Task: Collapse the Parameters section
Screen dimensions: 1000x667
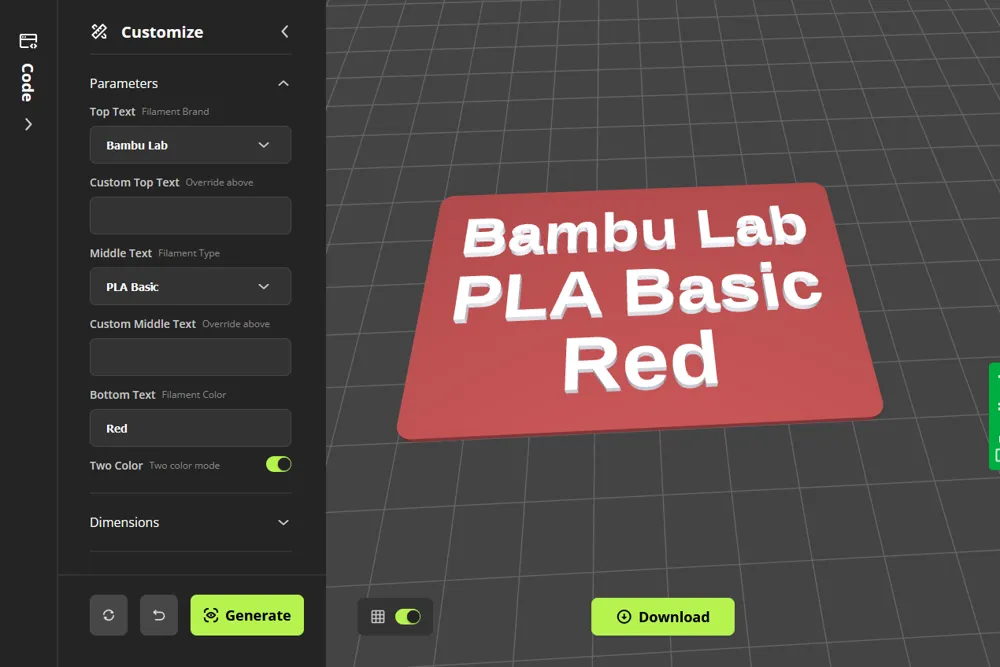Action: click(283, 83)
